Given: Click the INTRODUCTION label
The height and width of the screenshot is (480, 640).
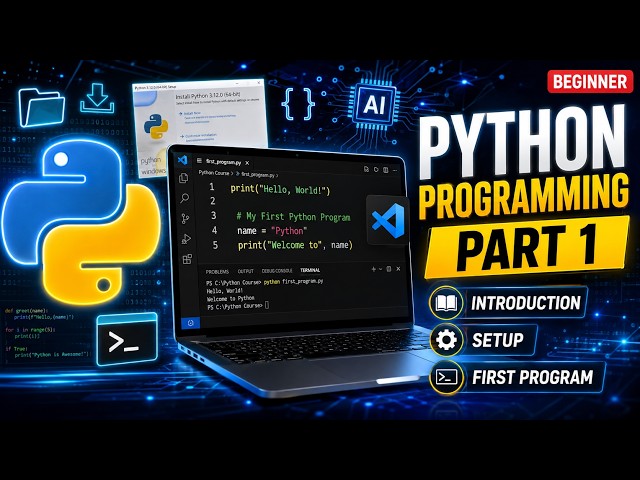Looking at the screenshot, I should (526, 303).
